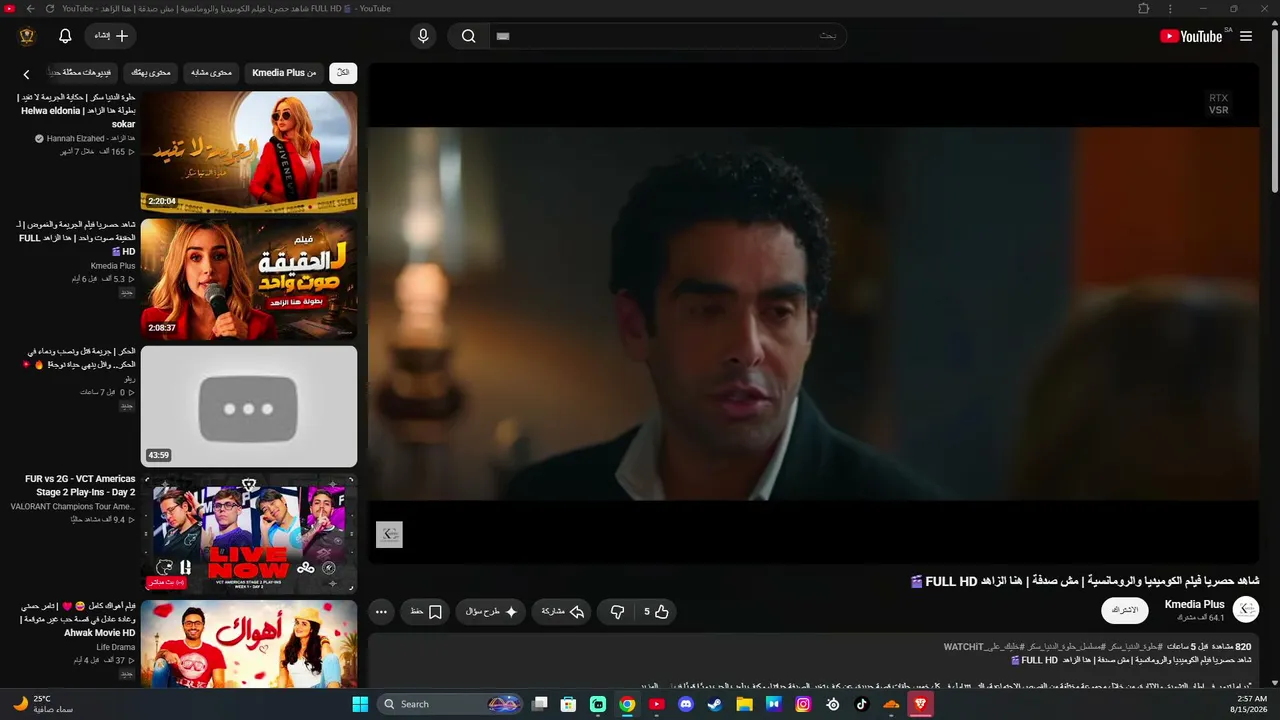This screenshot has height=720, width=1280.
Task: Expand more filter chips with the chevron
Action: point(27,74)
